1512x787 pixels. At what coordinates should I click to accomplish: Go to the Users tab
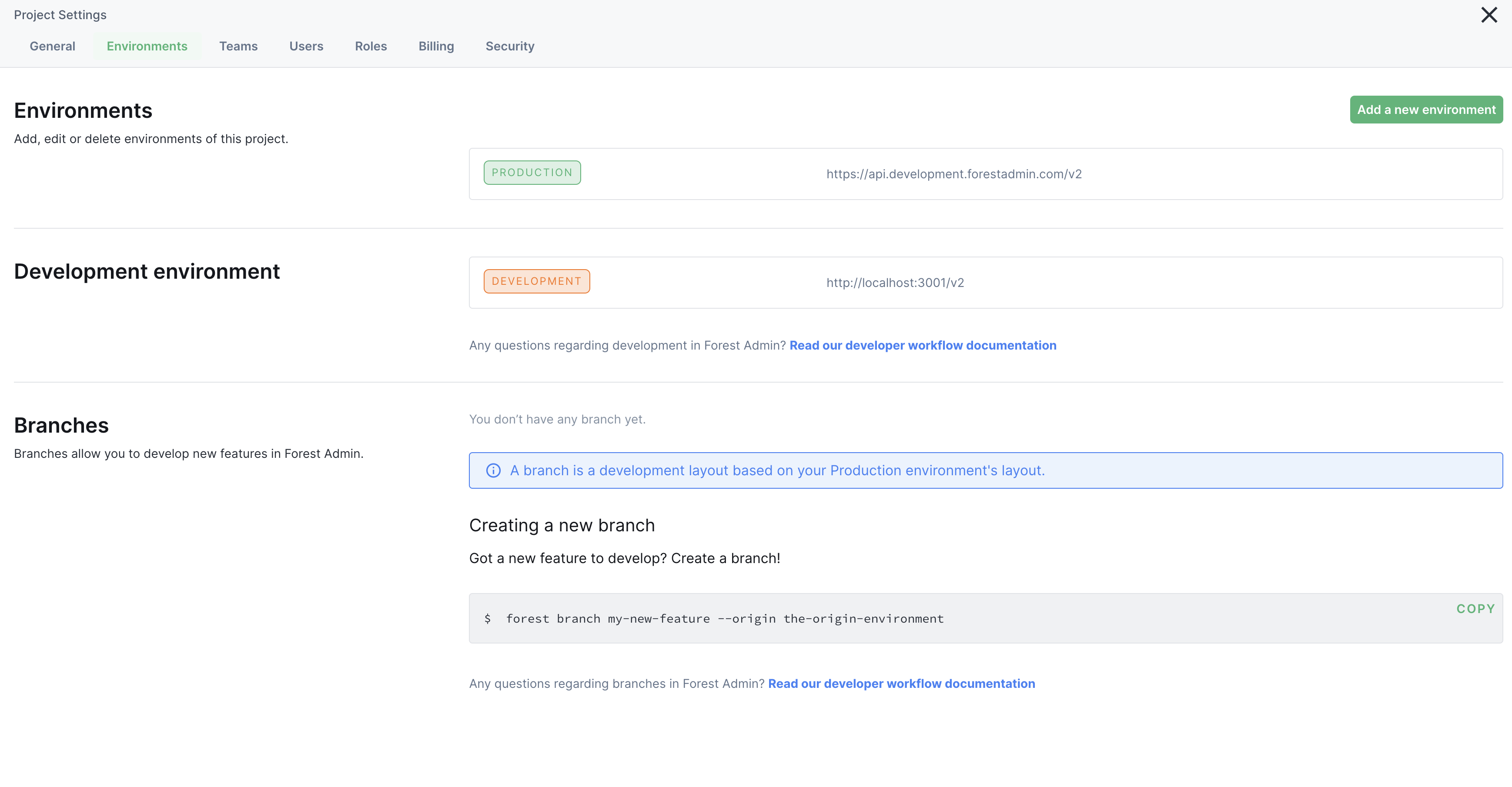click(x=306, y=47)
